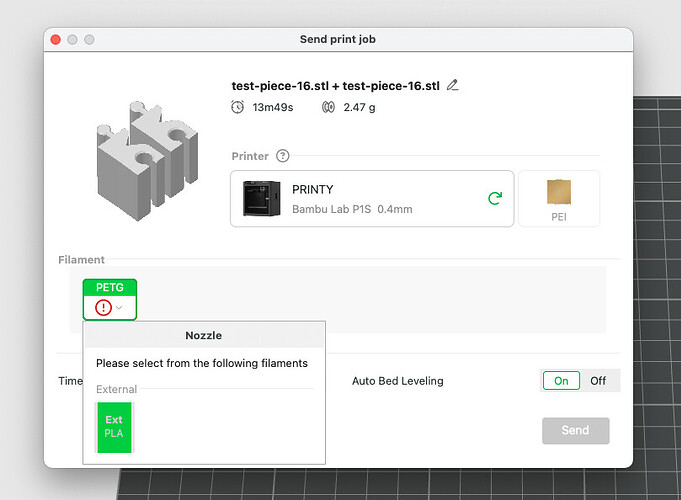Turn Auto Bed Leveling Off
This screenshot has width=681, height=500.
point(598,381)
